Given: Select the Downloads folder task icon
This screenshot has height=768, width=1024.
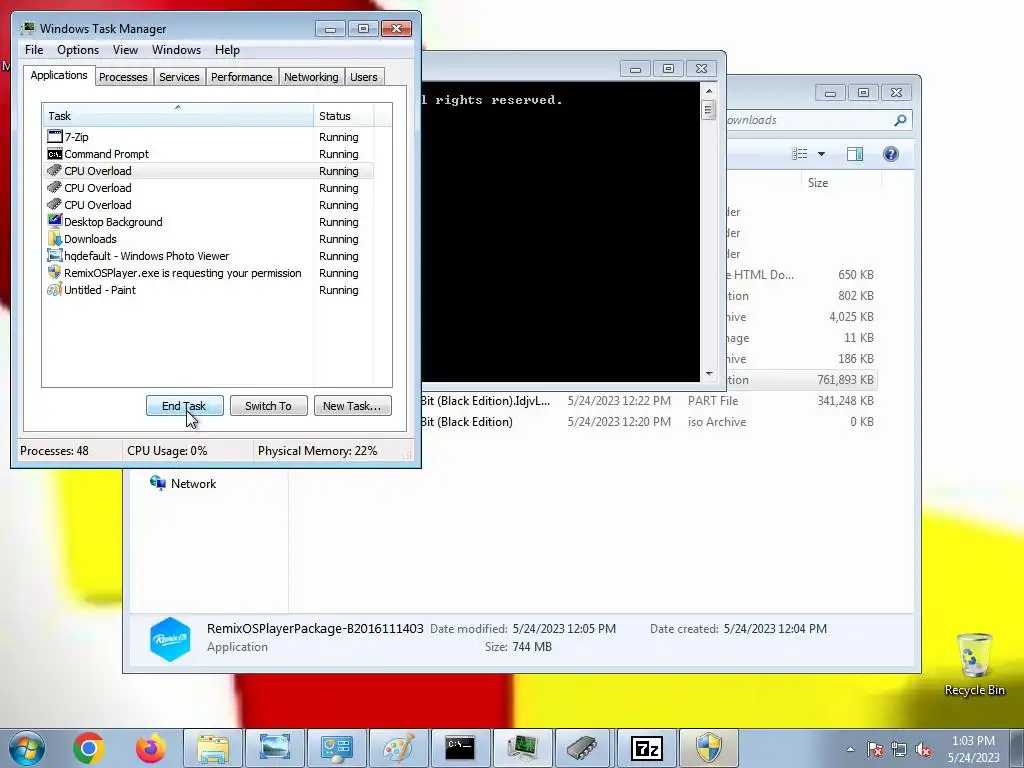Looking at the screenshot, I should pyautogui.click(x=55, y=238).
